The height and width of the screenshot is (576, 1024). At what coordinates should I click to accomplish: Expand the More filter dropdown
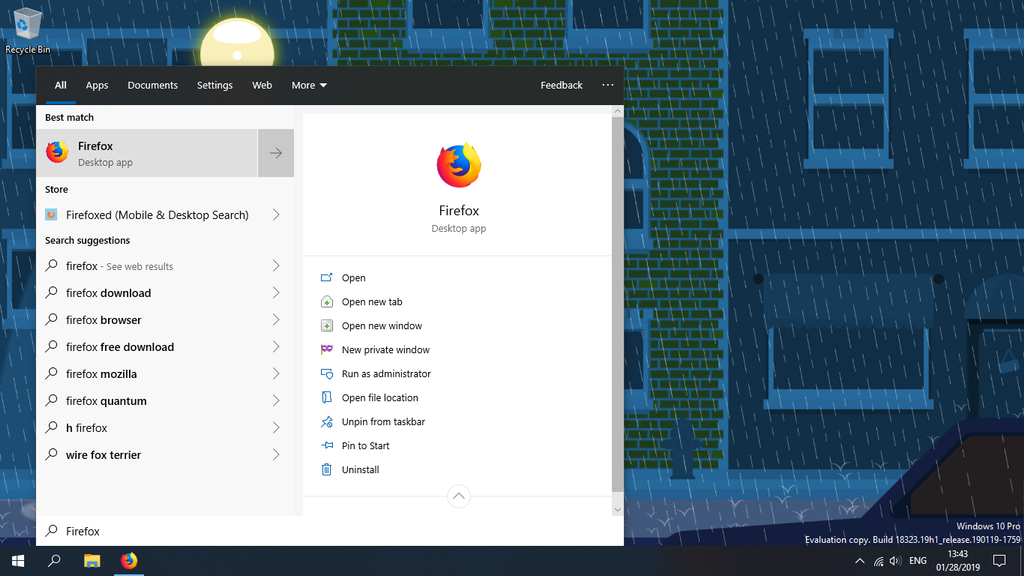(309, 85)
